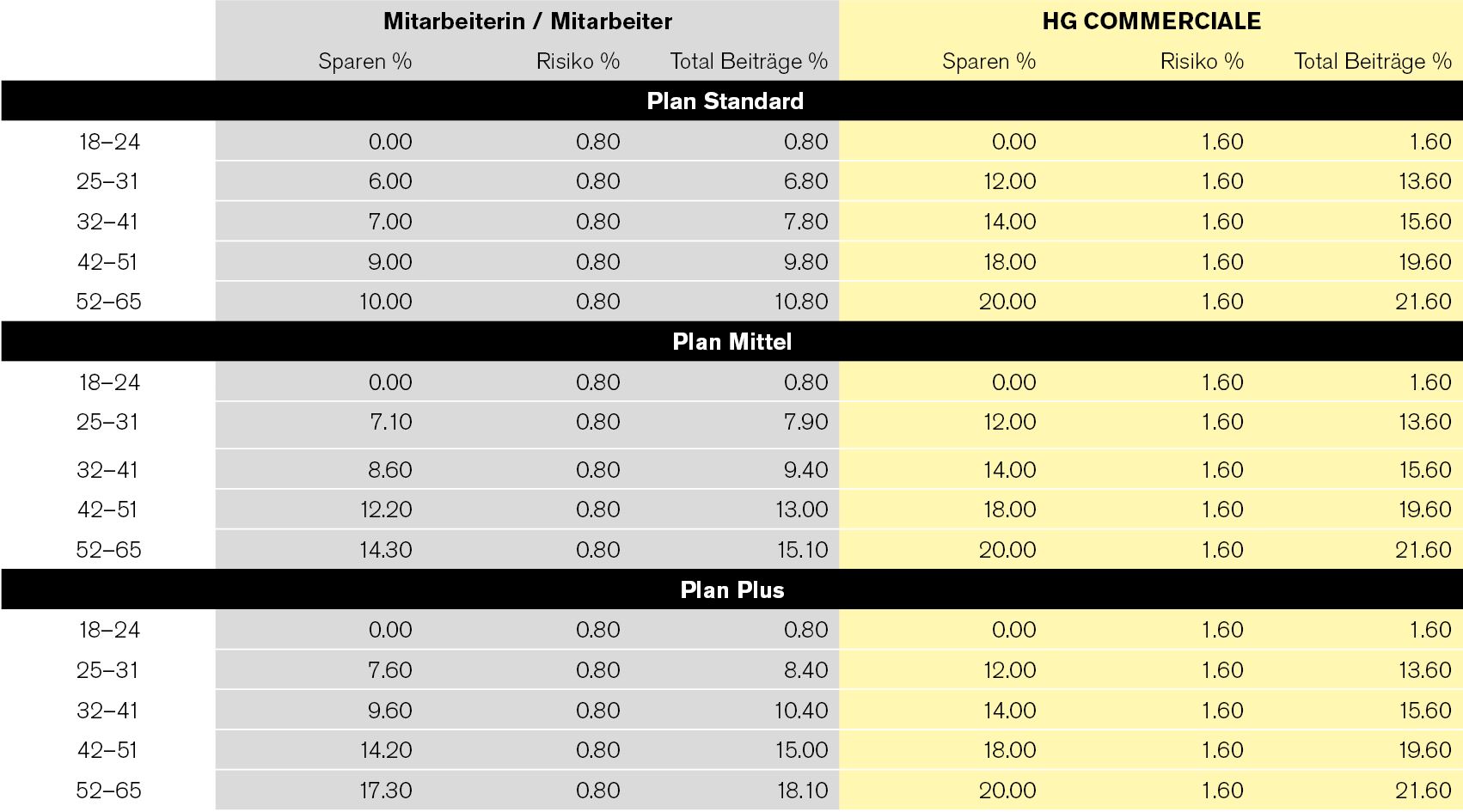This screenshot has width=1463, height=812.
Task: Click the Plan Standard section header
Action: 725,101
